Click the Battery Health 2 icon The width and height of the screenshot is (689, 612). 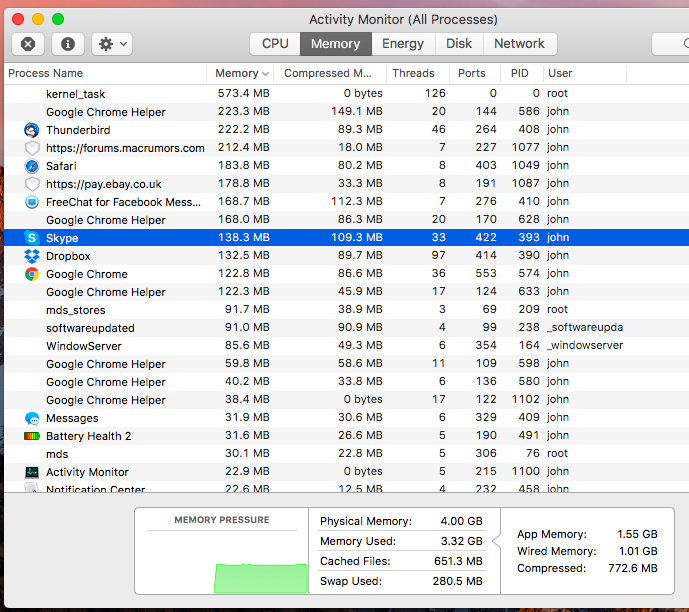[32, 436]
